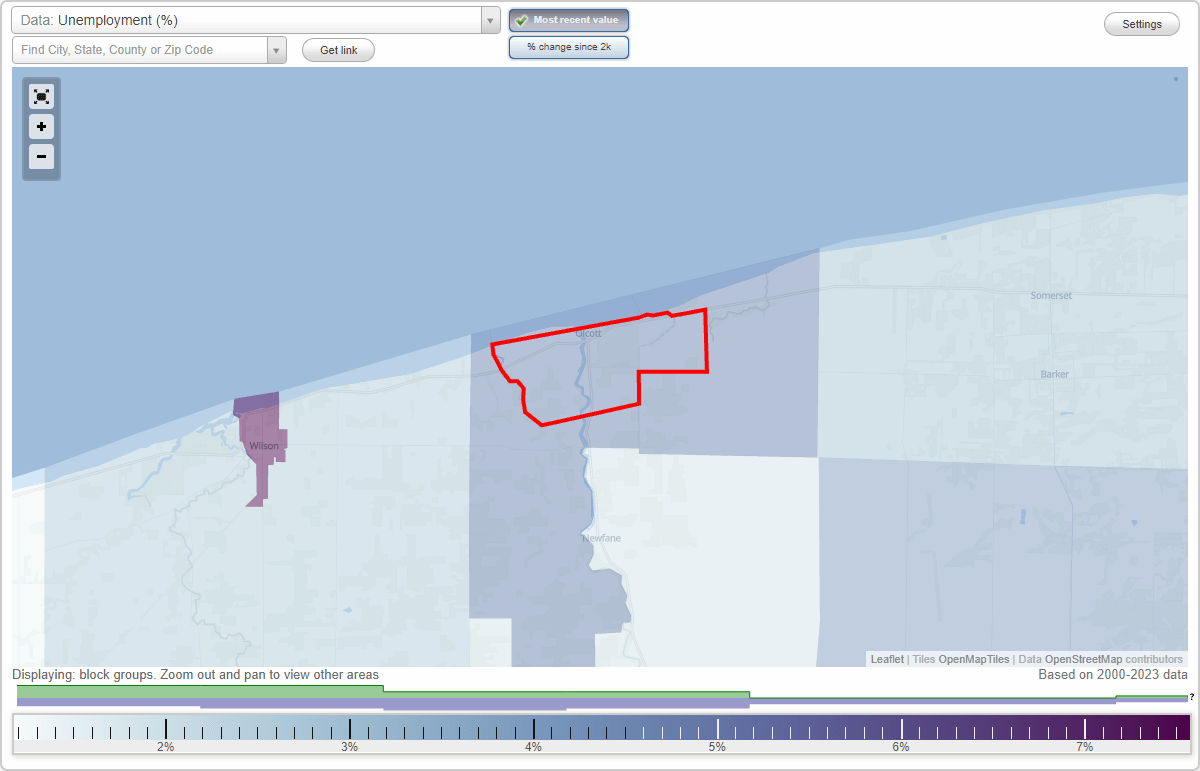Expand the map to fullscreen view

point(41,96)
